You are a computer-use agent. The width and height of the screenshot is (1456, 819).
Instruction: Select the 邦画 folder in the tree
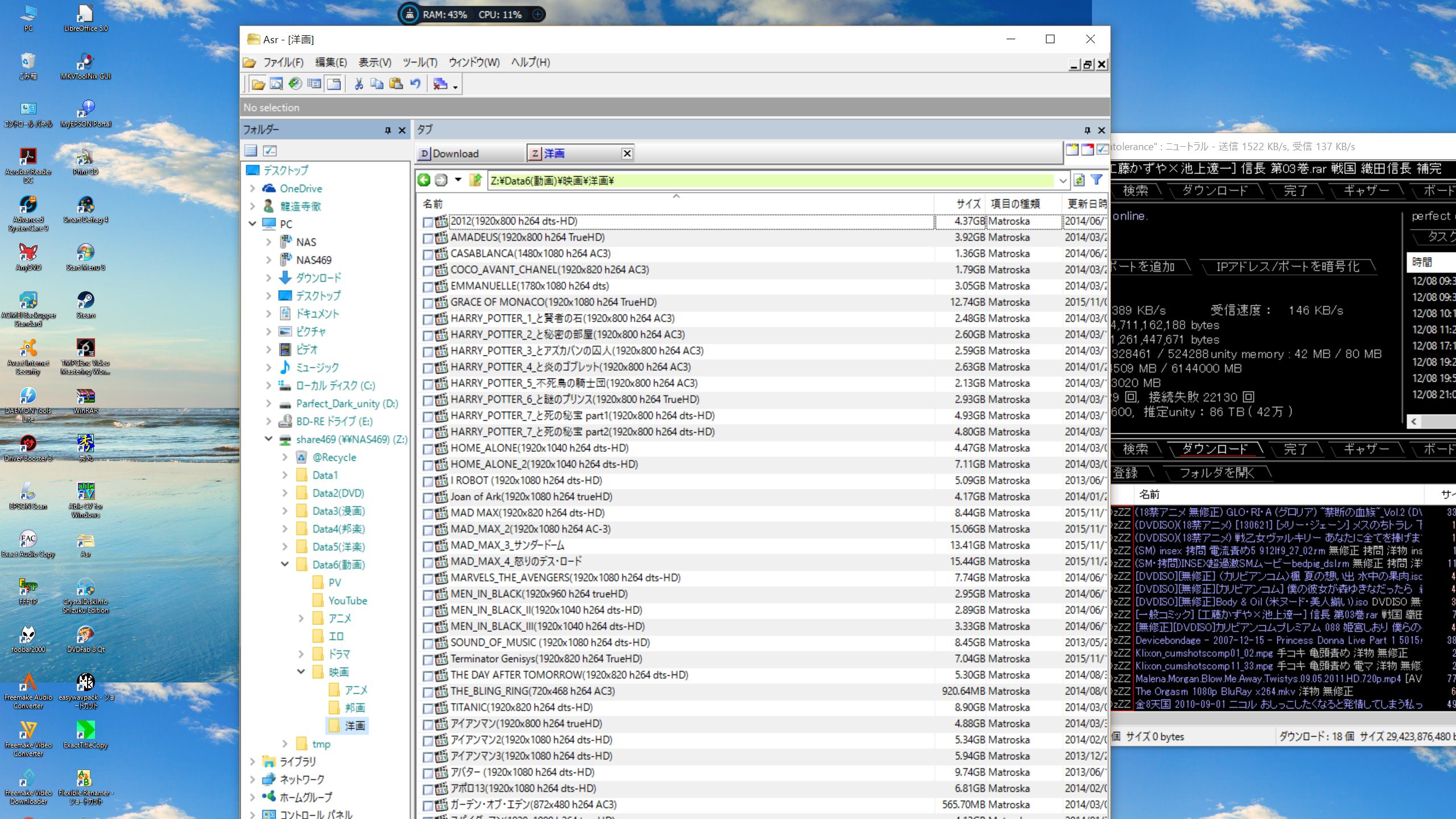click(355, 708)
